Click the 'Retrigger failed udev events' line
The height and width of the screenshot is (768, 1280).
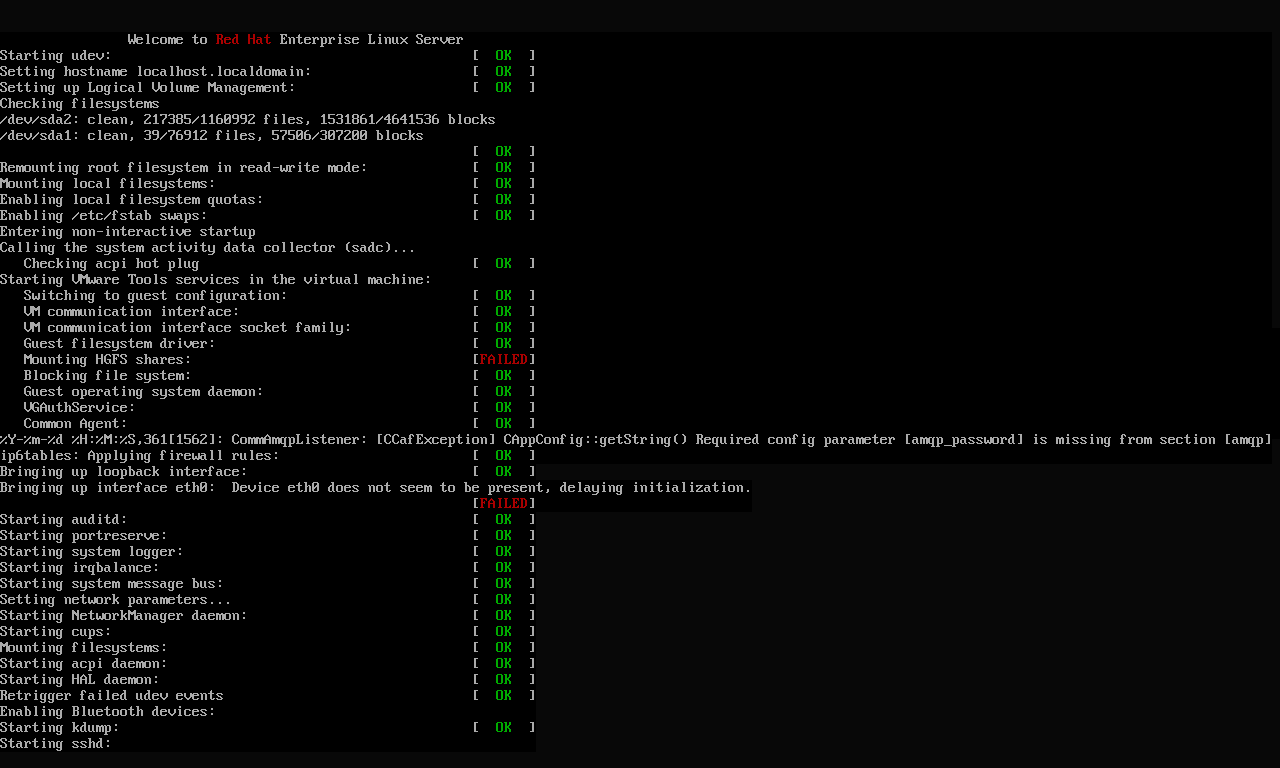(111, 695)
